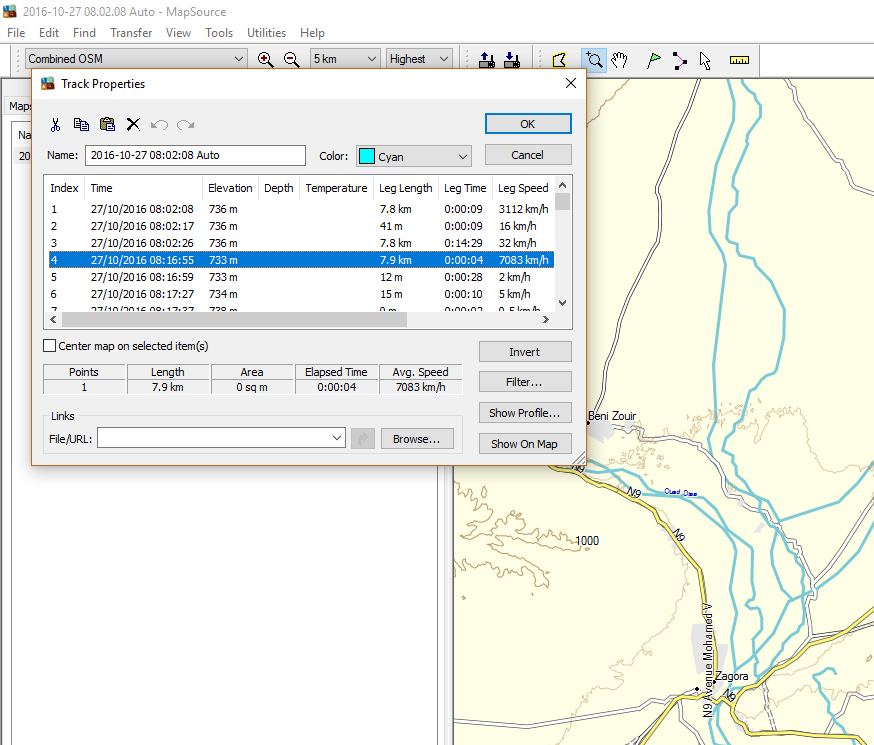Open the Edit menu
This screenshot has height=745, width=874.
click(49, 33)
